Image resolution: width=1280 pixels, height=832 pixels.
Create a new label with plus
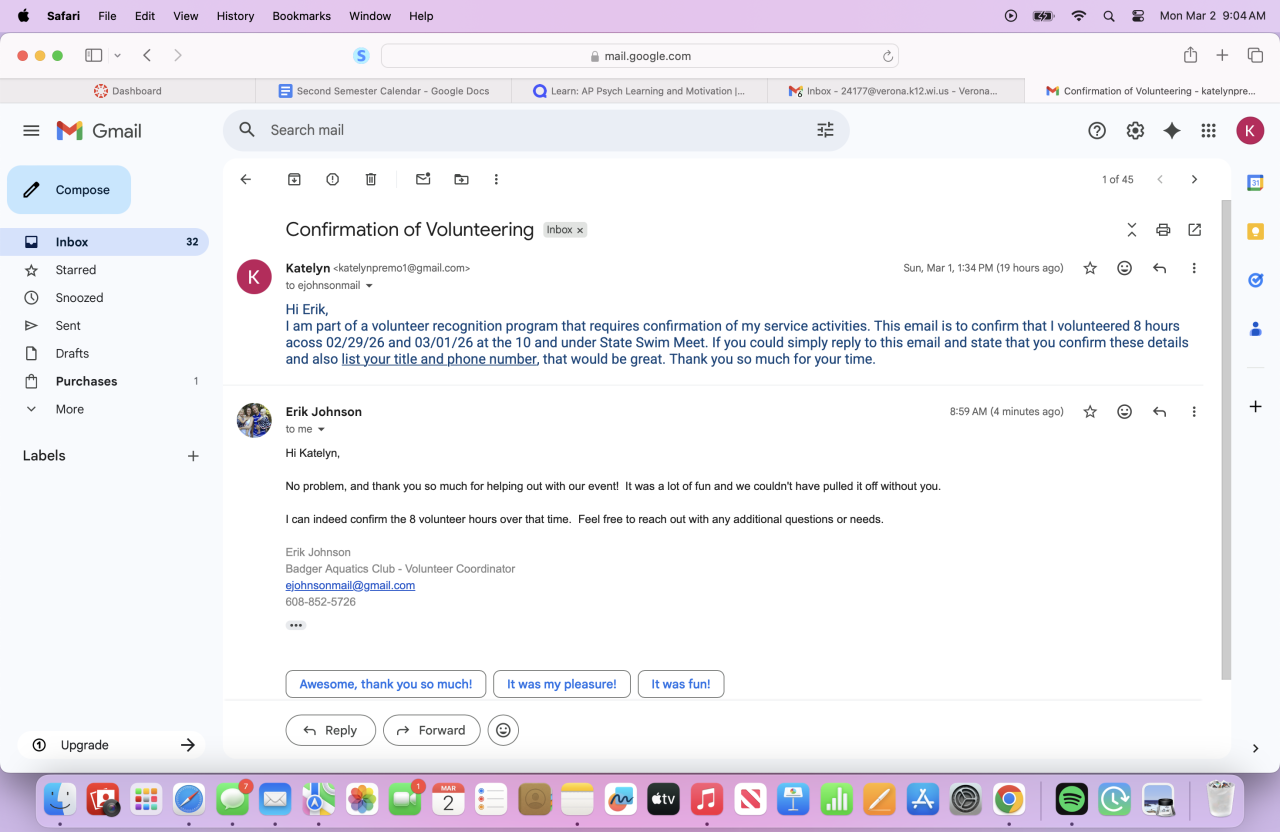[x=193, y=456]
